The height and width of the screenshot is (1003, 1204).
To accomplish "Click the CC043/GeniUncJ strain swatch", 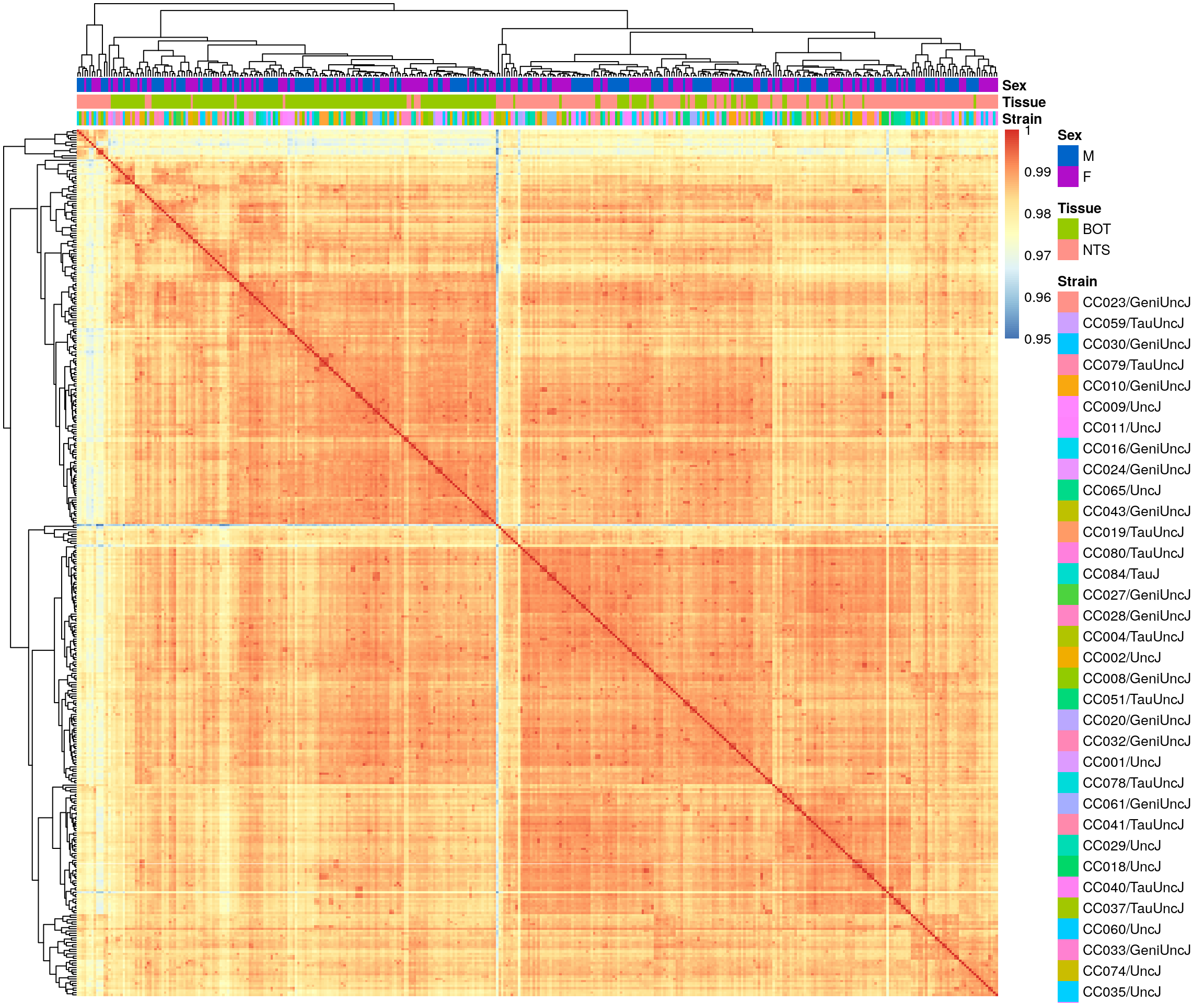I will click(1068, 511).
